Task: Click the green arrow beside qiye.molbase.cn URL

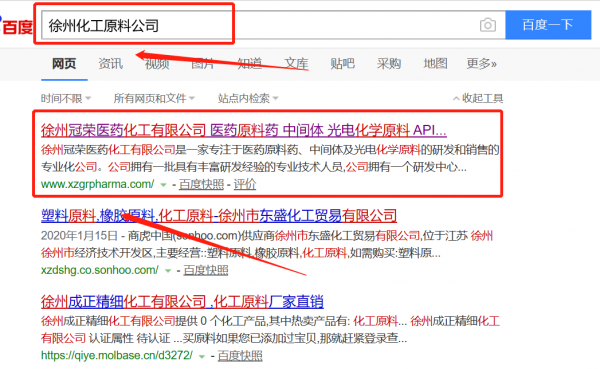Action: tap(202, 356)
